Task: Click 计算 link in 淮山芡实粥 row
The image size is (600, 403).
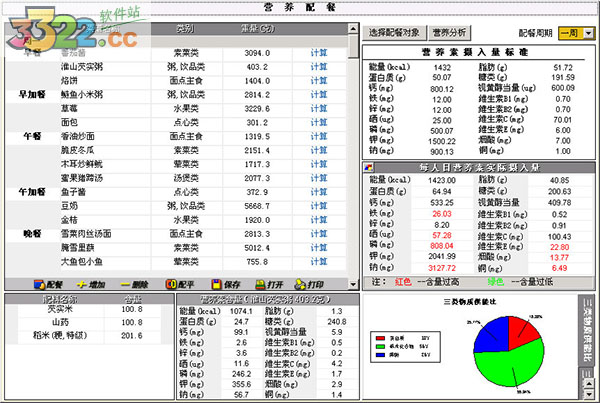Action: pos(319,67)
